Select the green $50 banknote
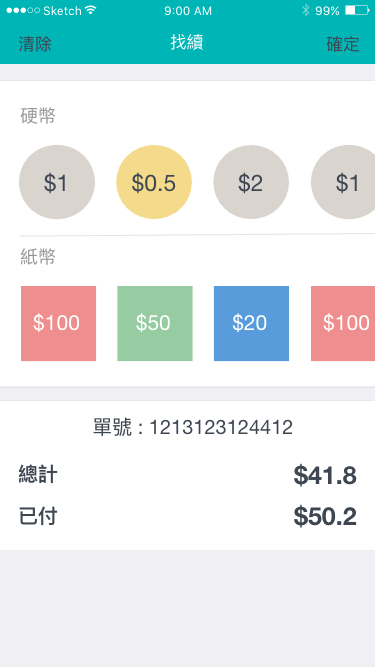Screen dimensions: 375x667 (x=155, y=323)
